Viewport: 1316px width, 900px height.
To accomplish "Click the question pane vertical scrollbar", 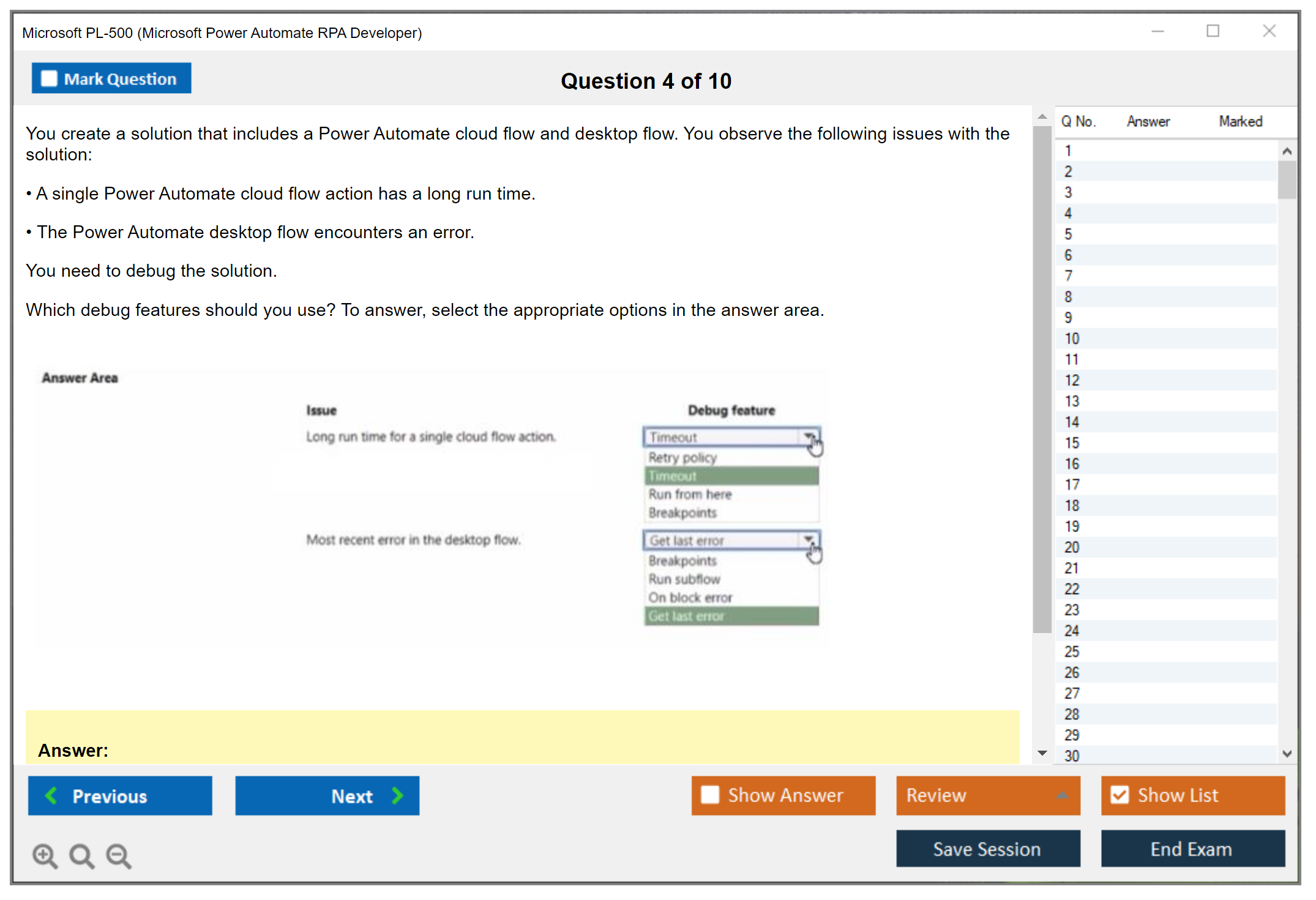I will [x=1042, y=380].
